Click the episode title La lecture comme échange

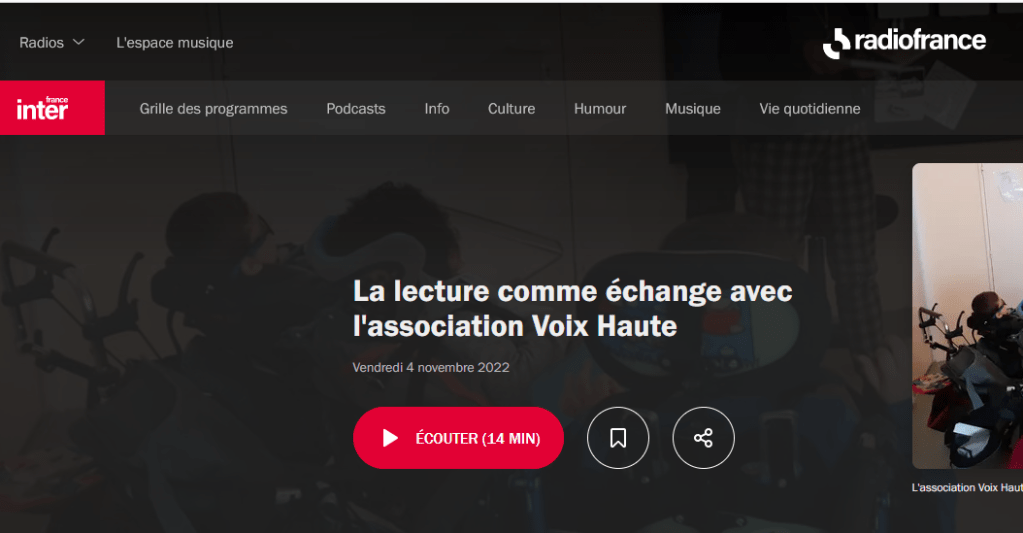click(572, 309)
